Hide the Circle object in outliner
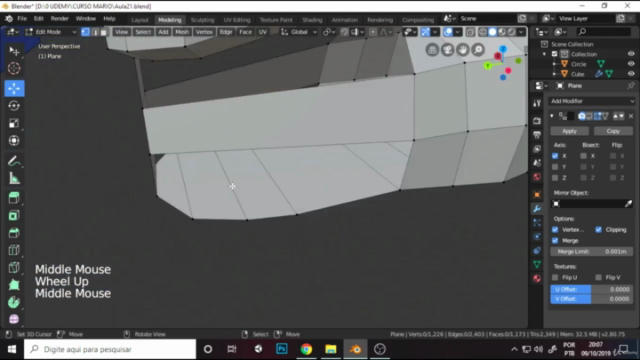The height and width of the screenshot is (360, 640). pos(631,64)
